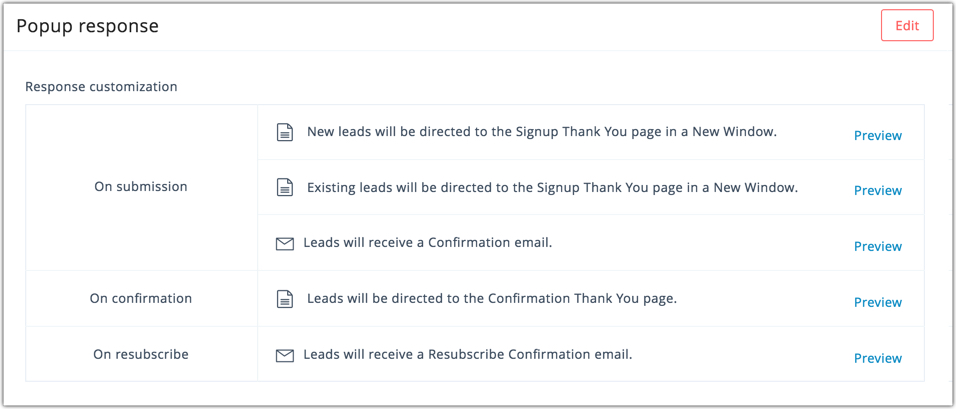
Task: Preview the New leads Signup Thank You page
Action: (x=877, y=136)
